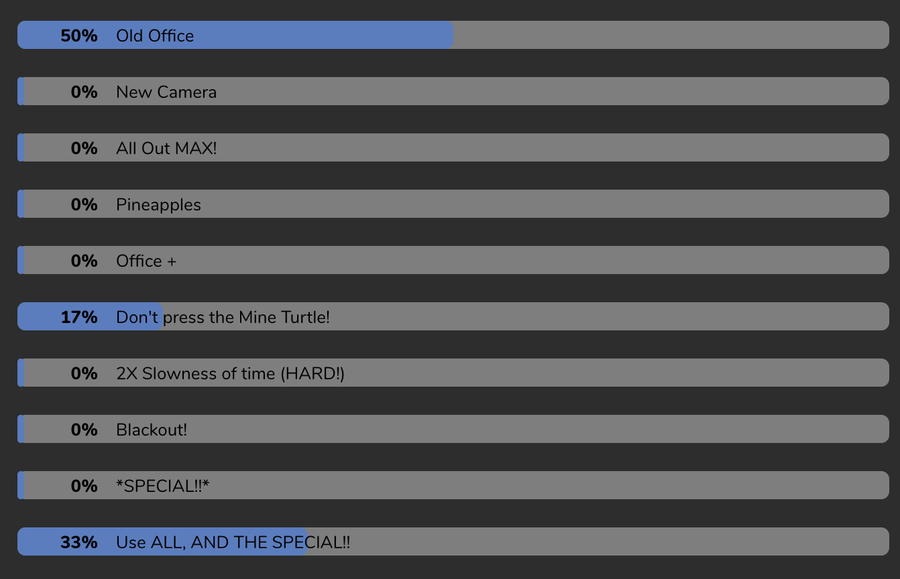The width and height of the screenshot is (900, 579).
Task: Select 2X Slowness of time (HARD!) option
Action: [x=453, y=372]
